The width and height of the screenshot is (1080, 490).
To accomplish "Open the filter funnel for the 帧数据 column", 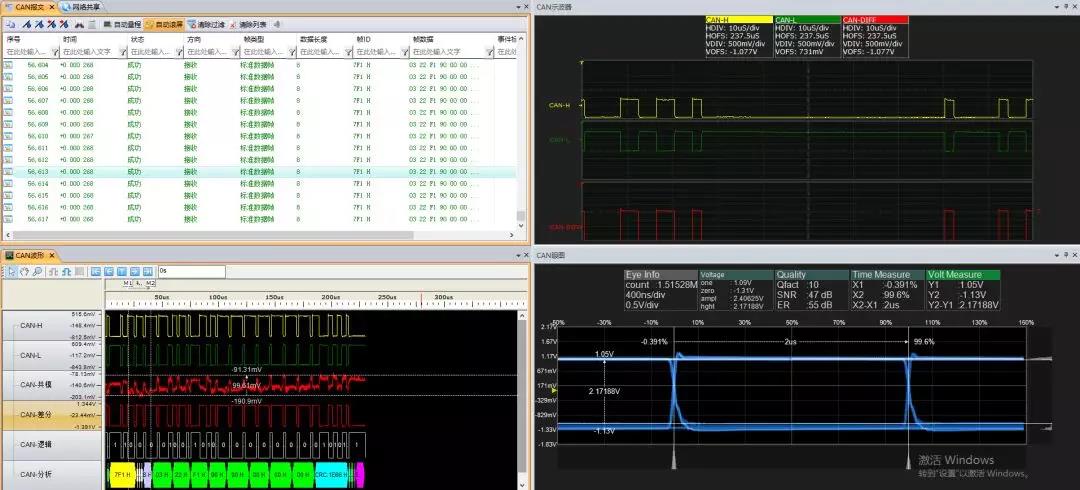I will coord(489,52).
